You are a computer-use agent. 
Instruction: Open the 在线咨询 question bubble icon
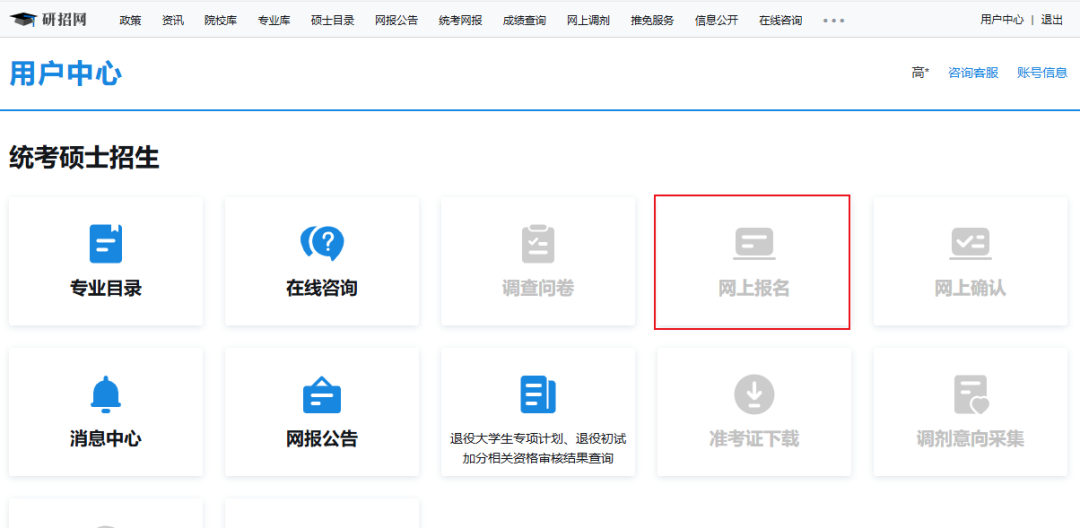[322, 244]
